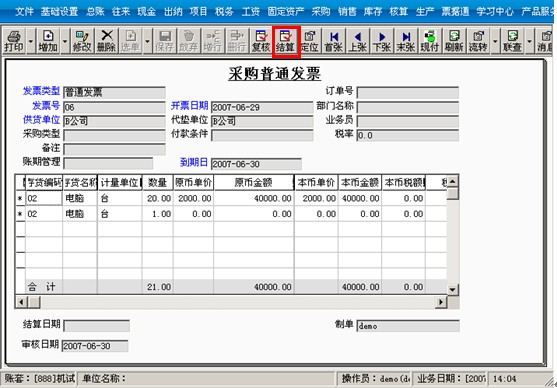Click the 现付 cash payment icon
Screen dimensions: 557x388
tap(430, 41)
